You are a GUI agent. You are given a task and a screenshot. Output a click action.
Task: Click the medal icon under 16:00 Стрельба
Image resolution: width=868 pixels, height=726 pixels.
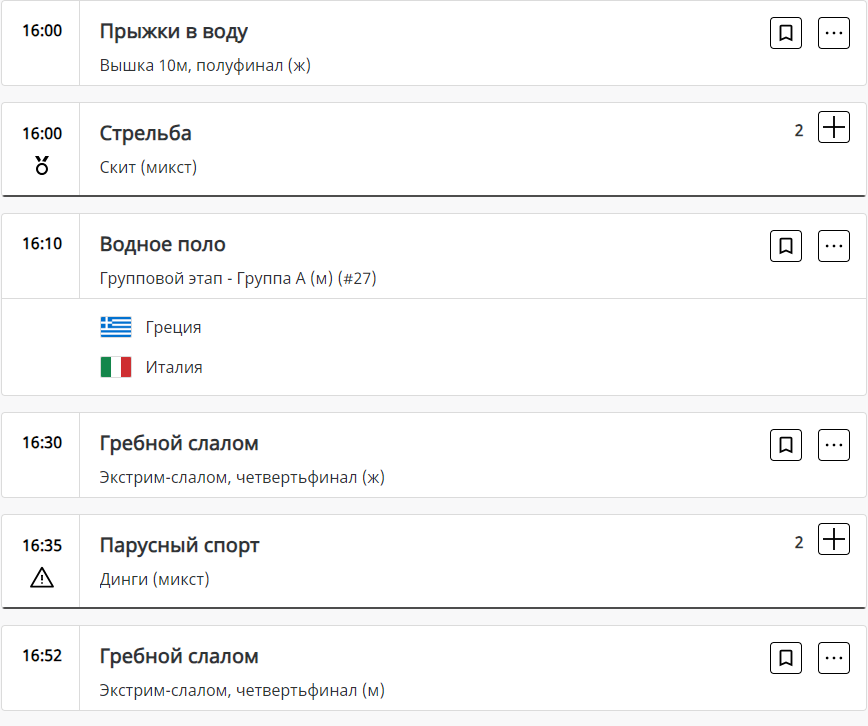point(42,165)
